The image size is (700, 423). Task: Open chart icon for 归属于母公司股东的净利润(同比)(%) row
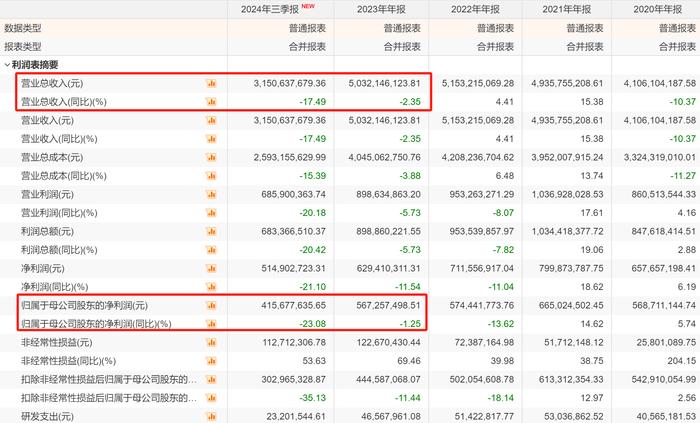211,324
